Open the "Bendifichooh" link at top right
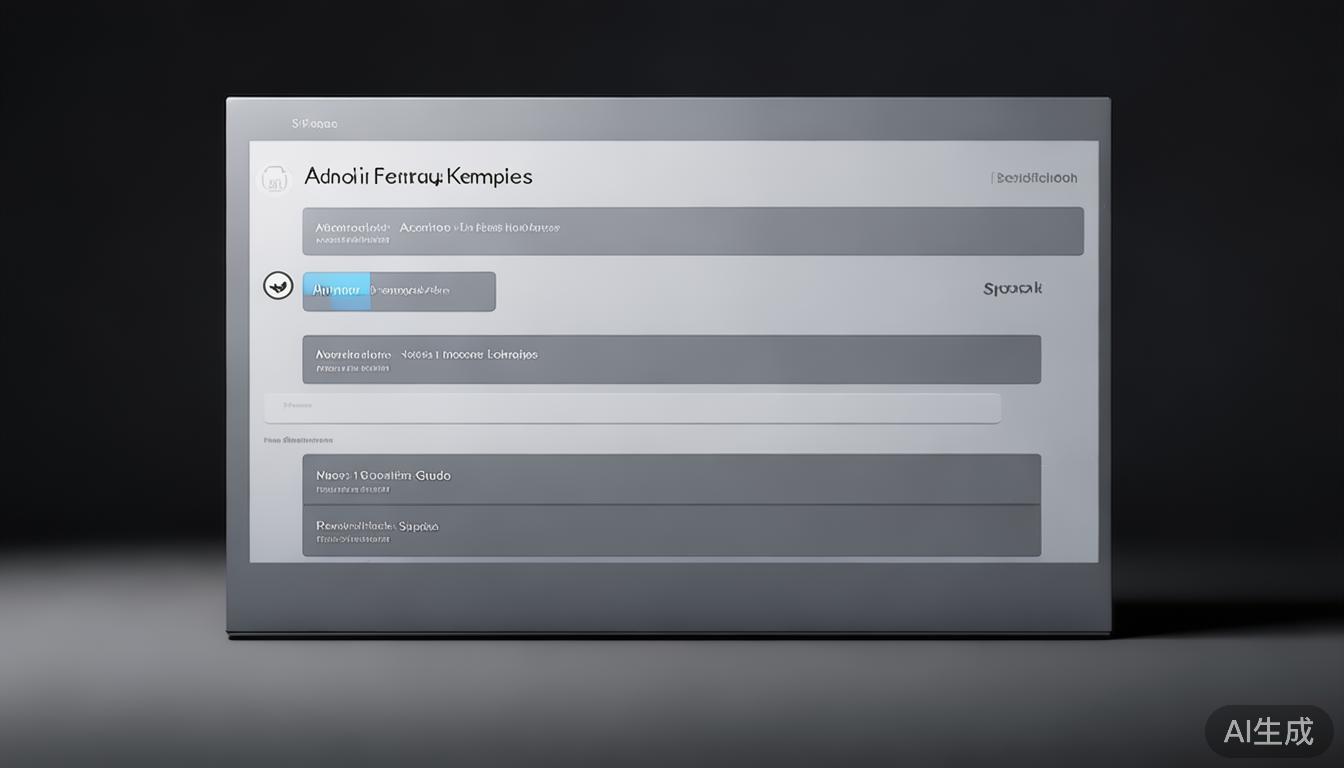 1035,178
